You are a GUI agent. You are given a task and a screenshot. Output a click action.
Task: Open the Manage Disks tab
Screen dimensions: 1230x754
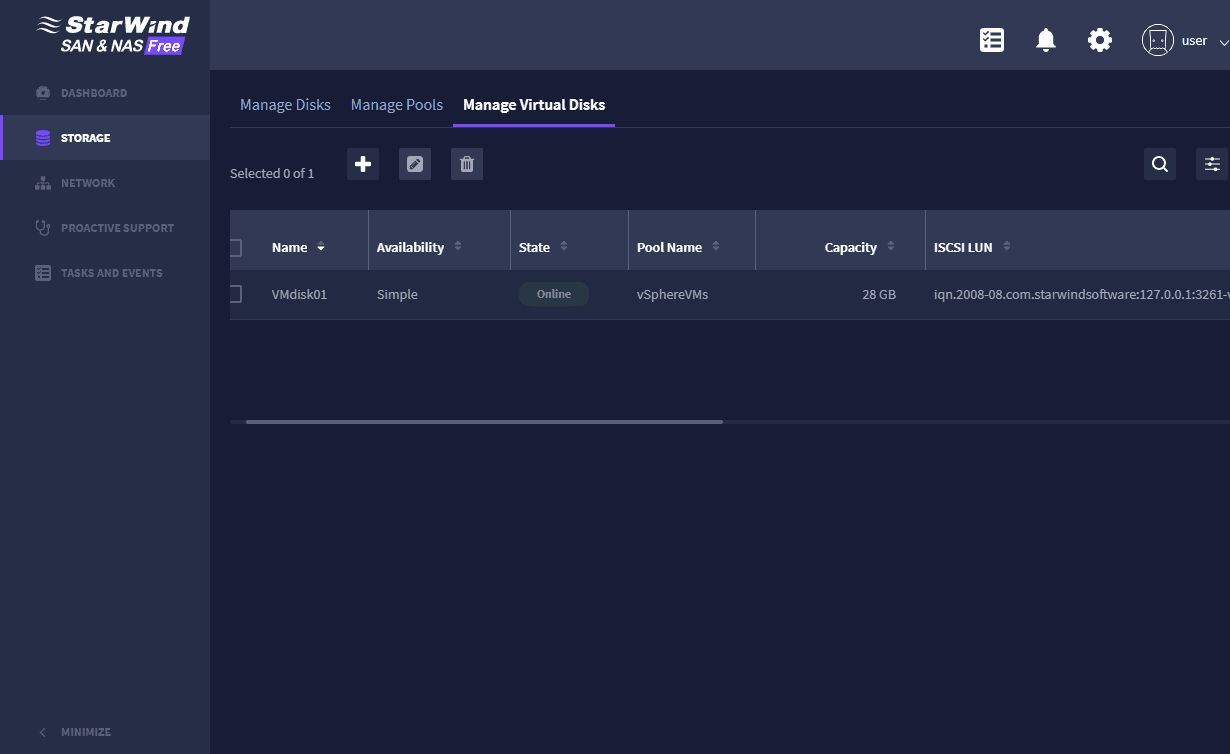(285, 104)
